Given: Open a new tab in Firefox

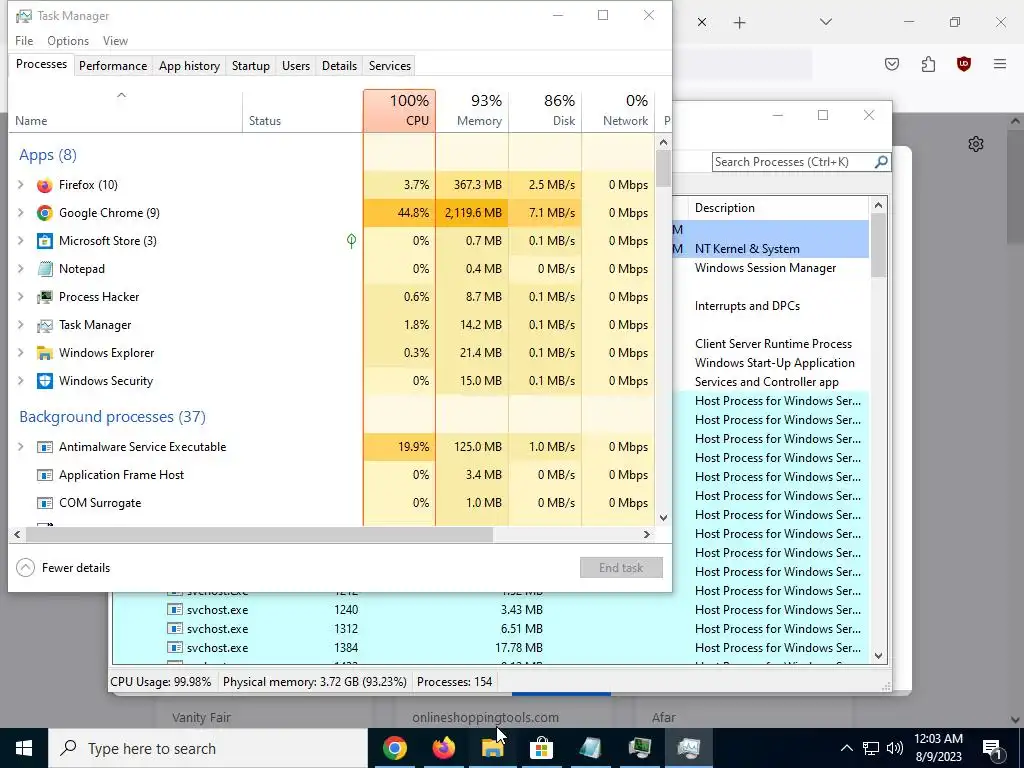Looking at the screenshot, I should click(739, 23).
